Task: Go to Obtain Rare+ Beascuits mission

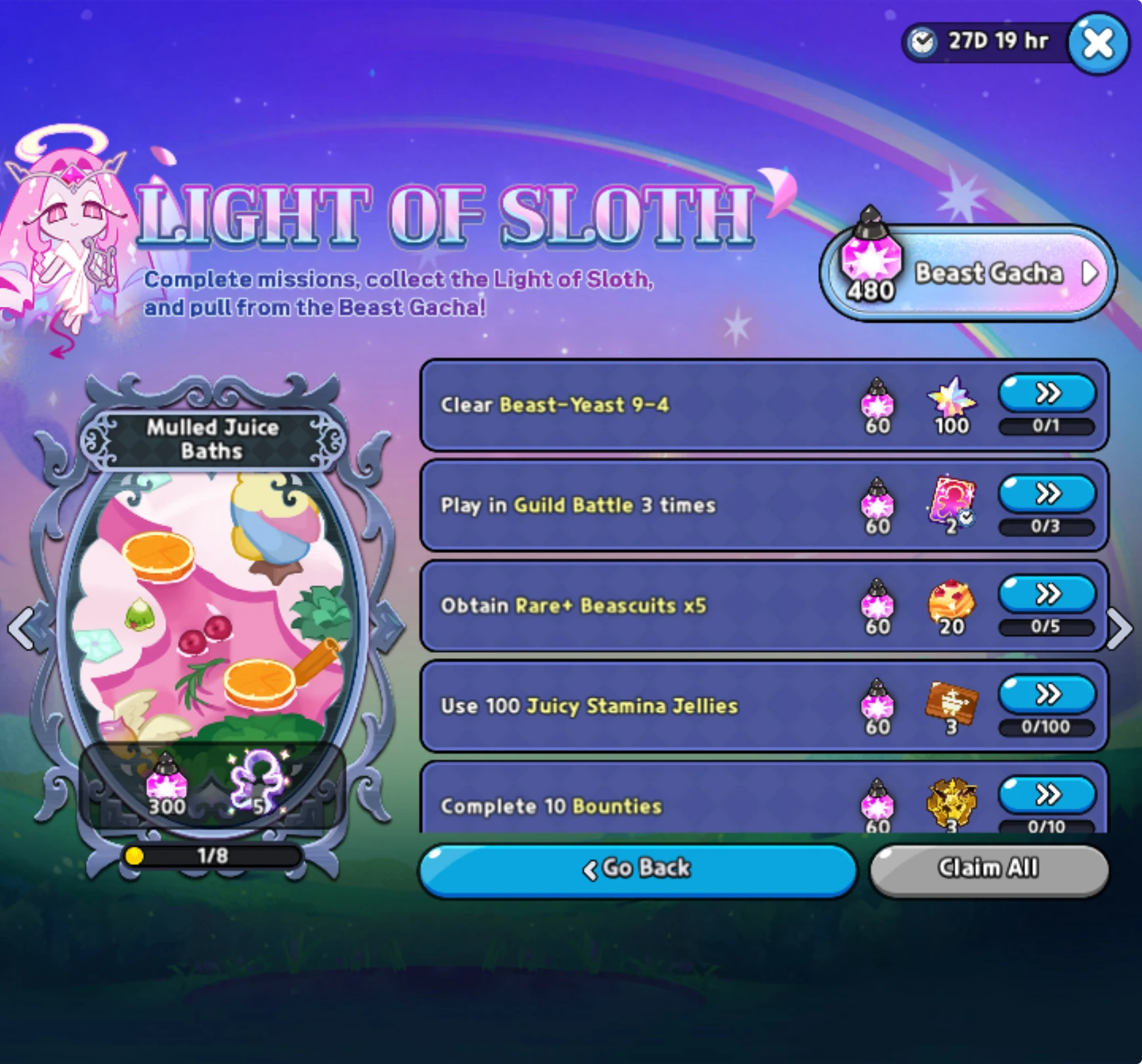Action: coord(1047,594)
